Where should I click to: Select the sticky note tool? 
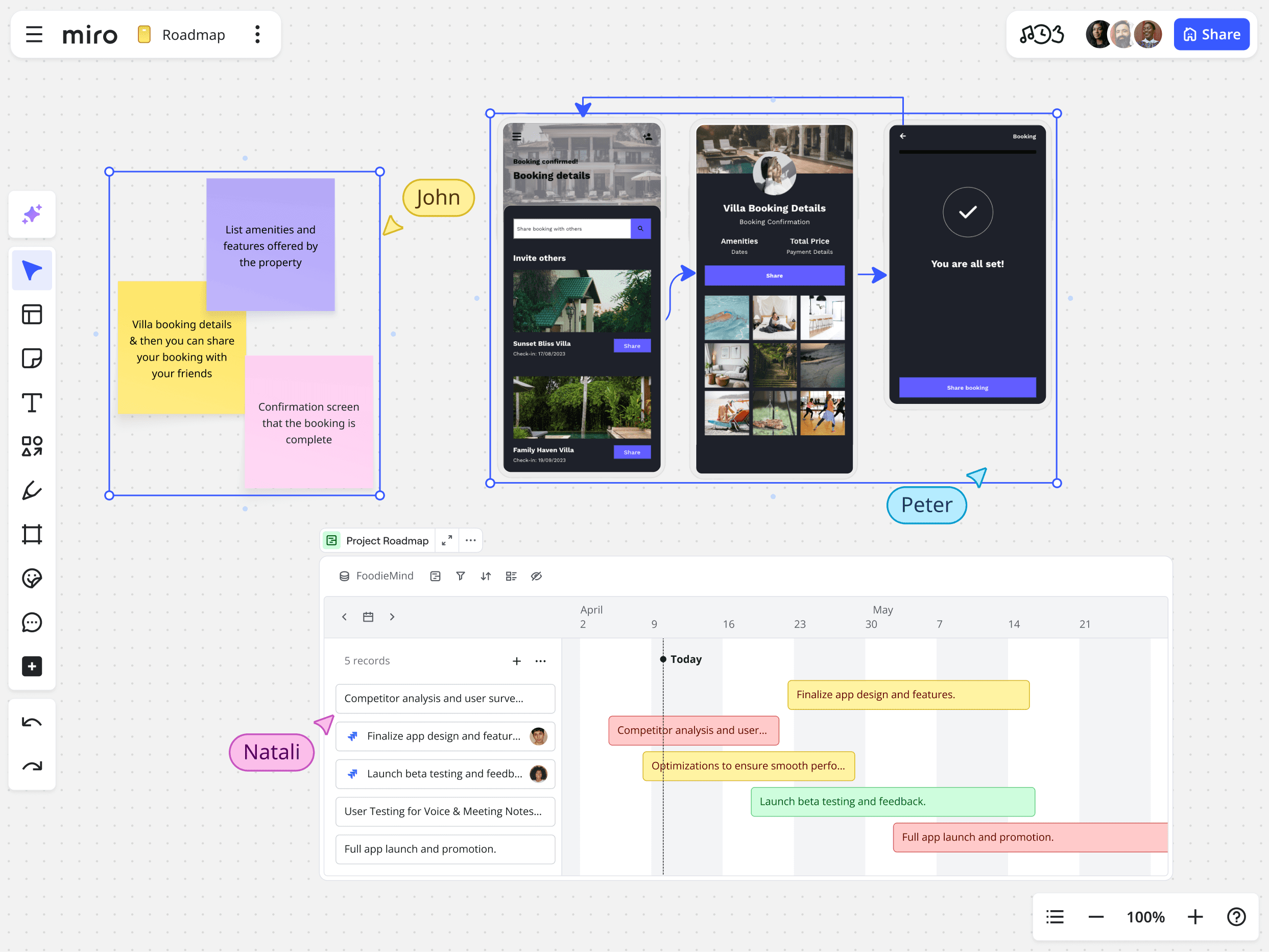[32, 359]
